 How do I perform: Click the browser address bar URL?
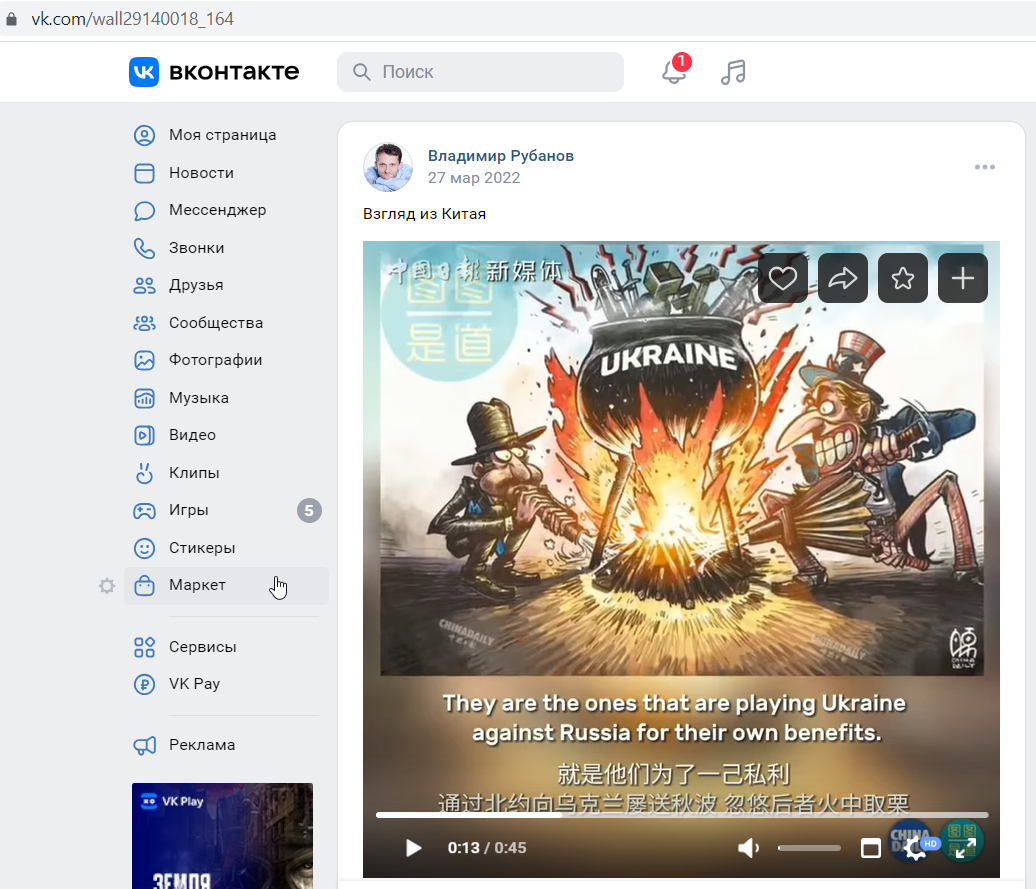(x=133, y=18)
